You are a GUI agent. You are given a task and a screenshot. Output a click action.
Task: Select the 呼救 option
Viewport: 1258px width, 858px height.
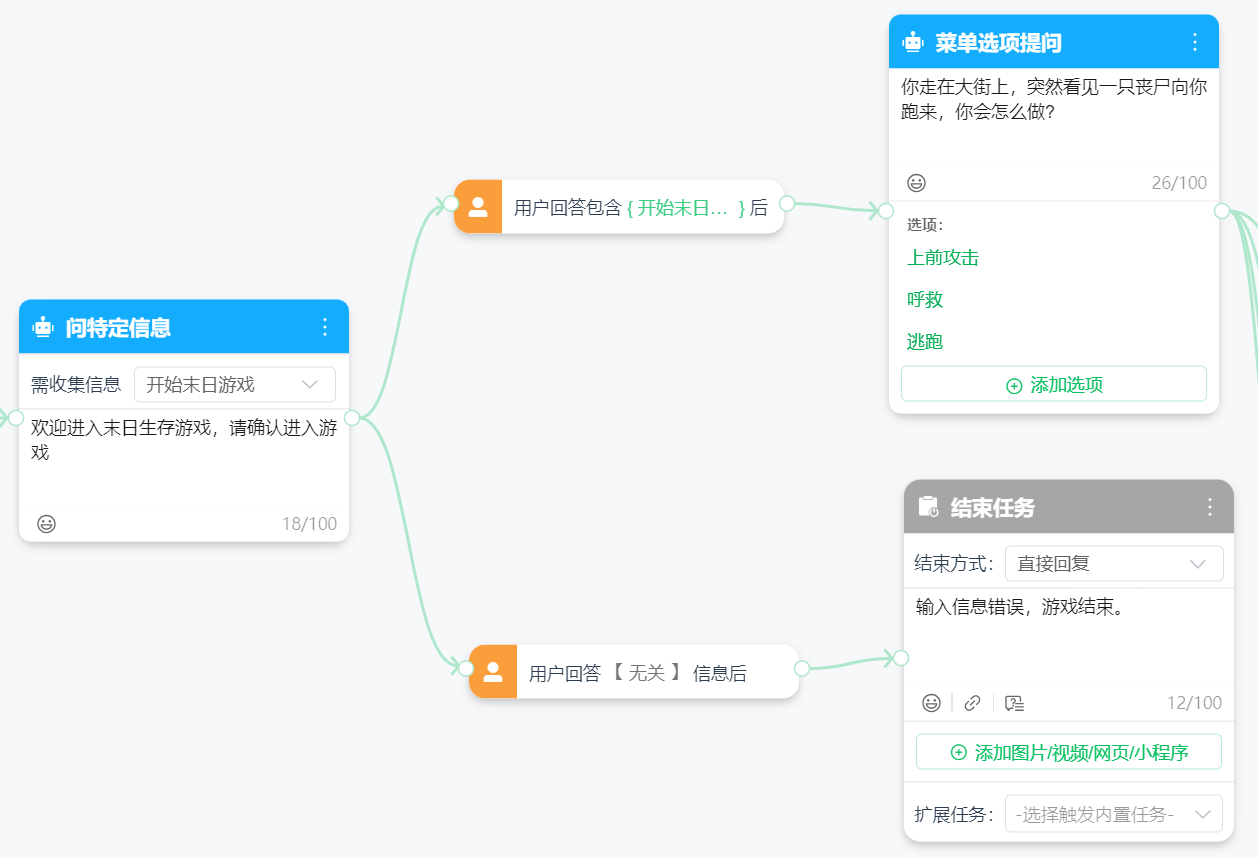point(925,300)
